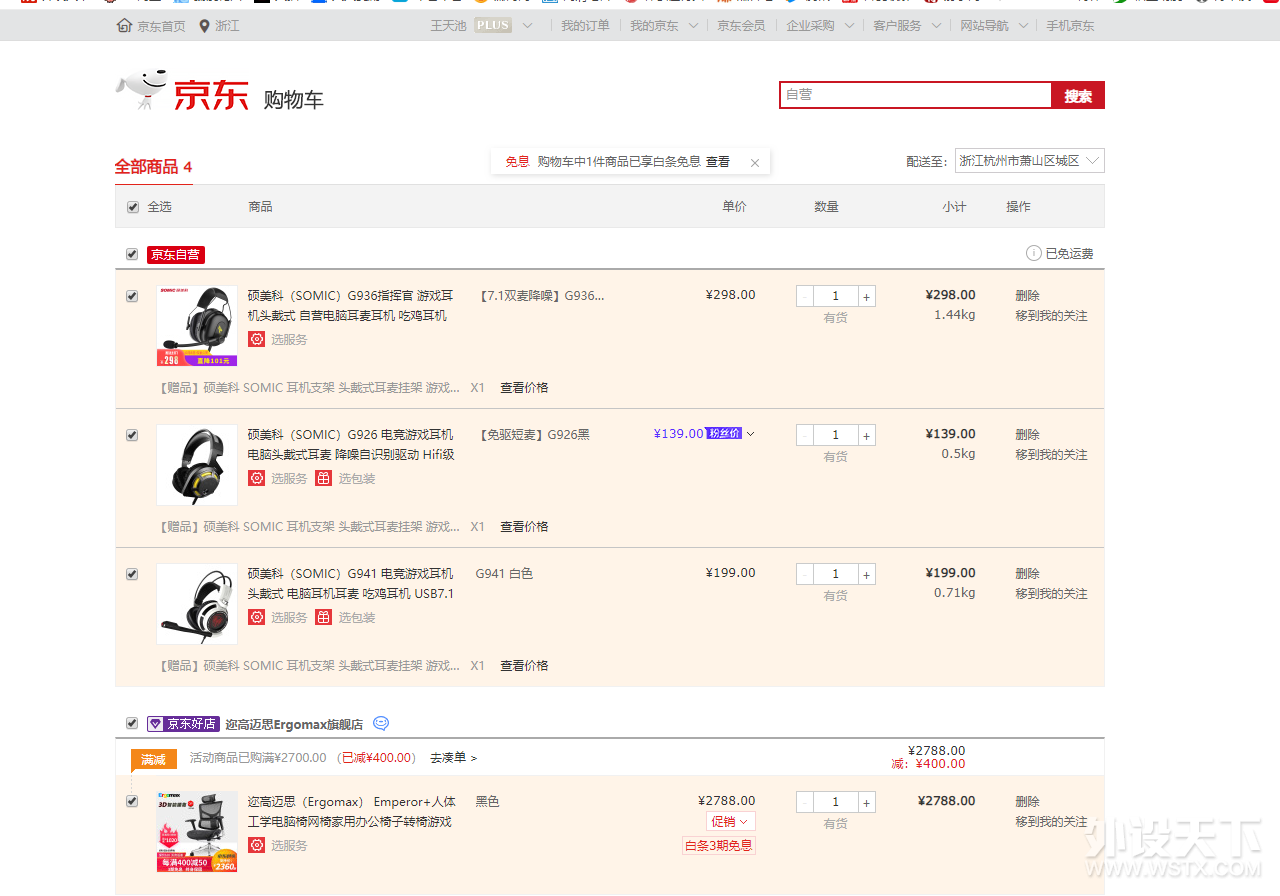Focus the search field containing 自营

915,95
